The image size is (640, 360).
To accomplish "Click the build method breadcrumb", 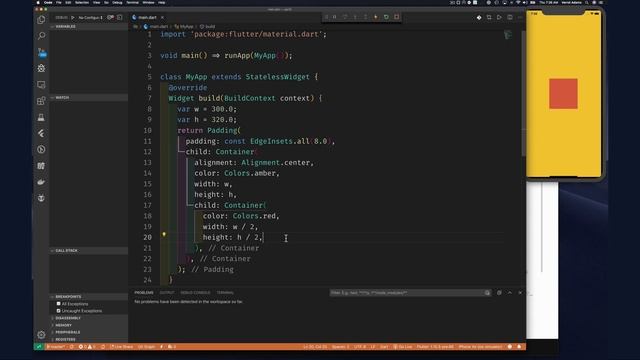I will [x=207, y=27].
